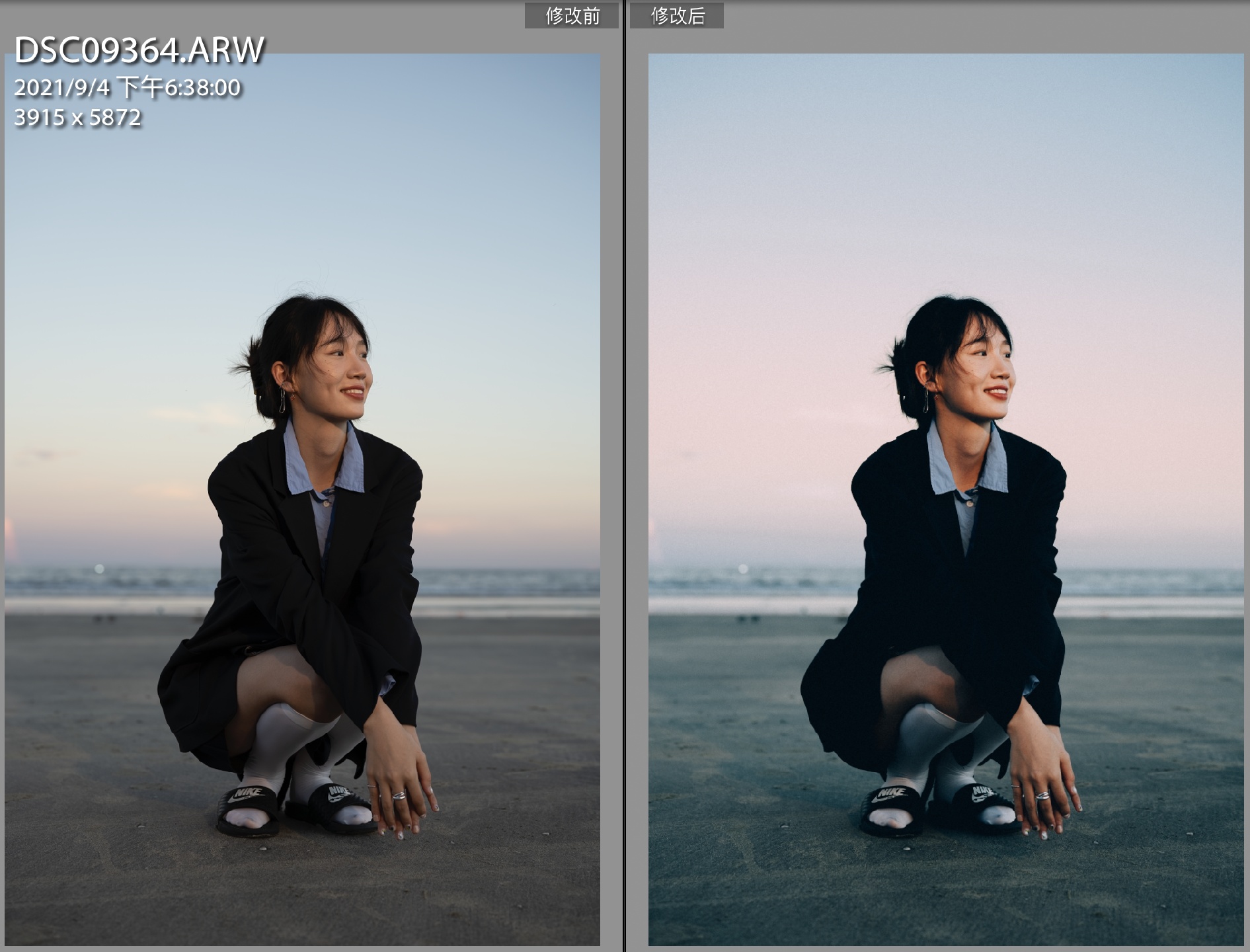Click the DSC09364.ARW file name overlay
Viewport: 1250px width, 952px height.
click(139, 51)
